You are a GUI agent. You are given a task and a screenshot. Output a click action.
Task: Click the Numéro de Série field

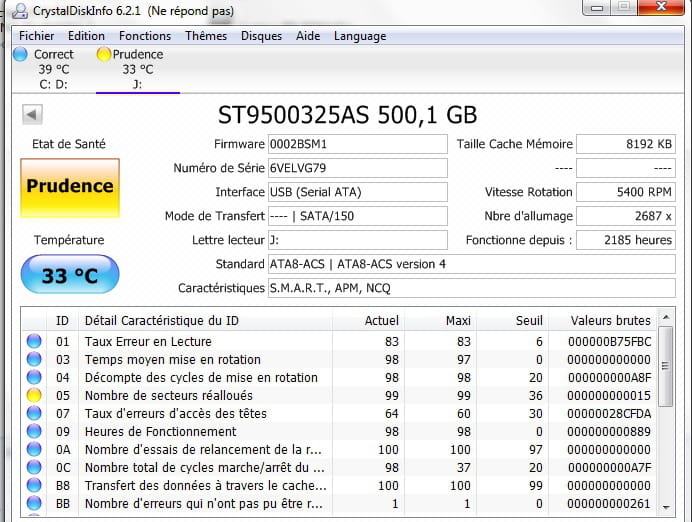click(x=357, y=167)
